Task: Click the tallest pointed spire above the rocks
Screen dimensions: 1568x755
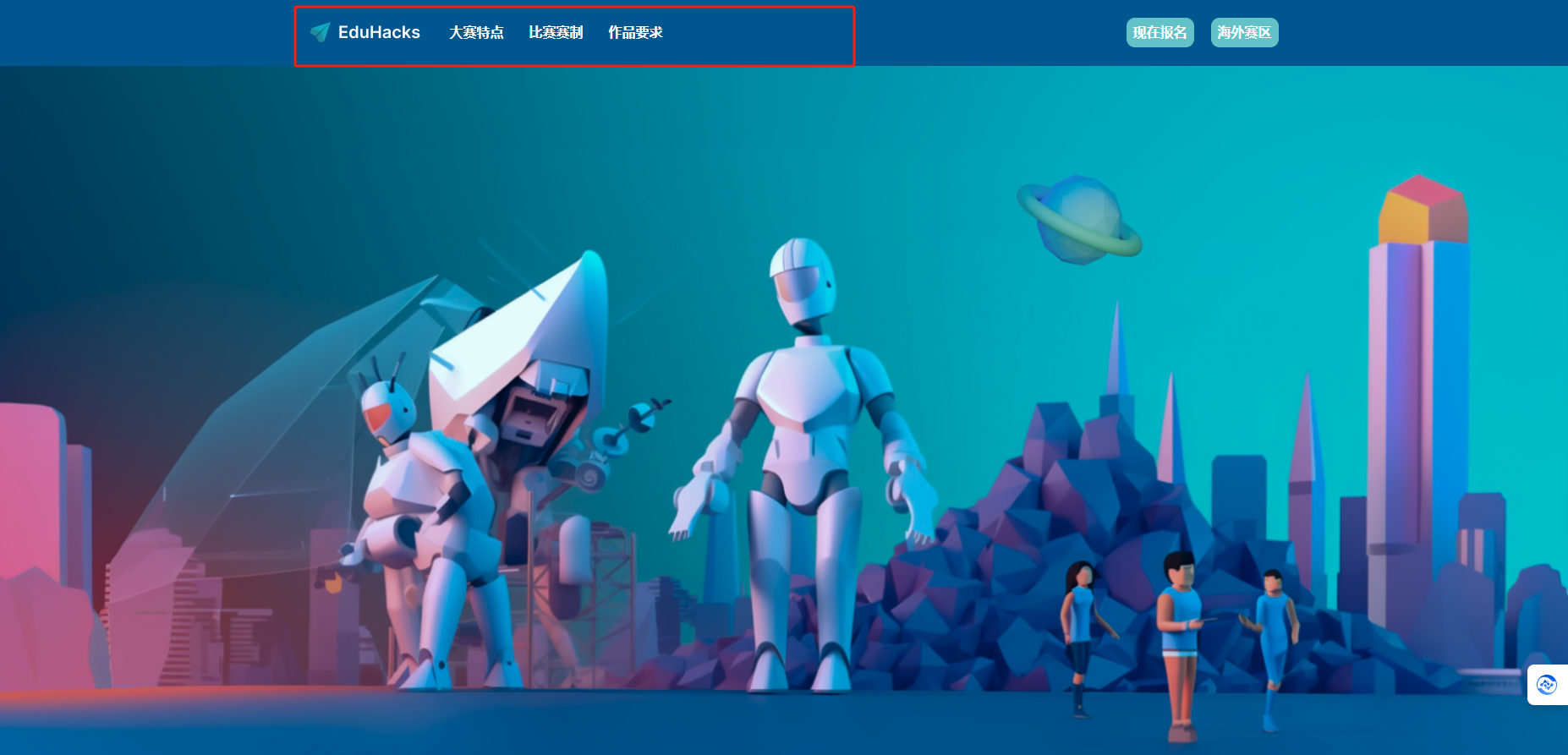Action: pos(1116,355)
